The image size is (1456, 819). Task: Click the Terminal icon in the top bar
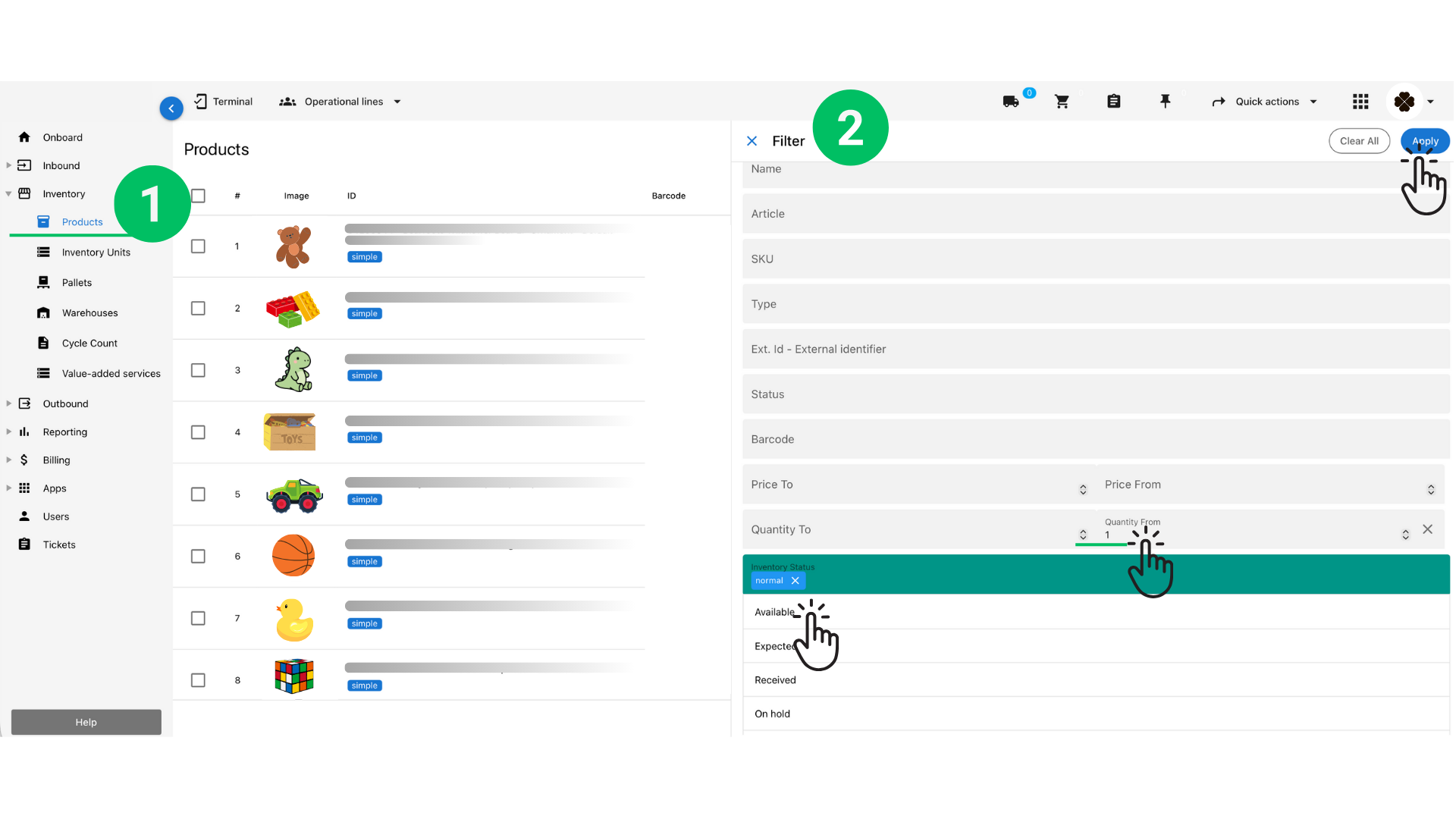201,101
